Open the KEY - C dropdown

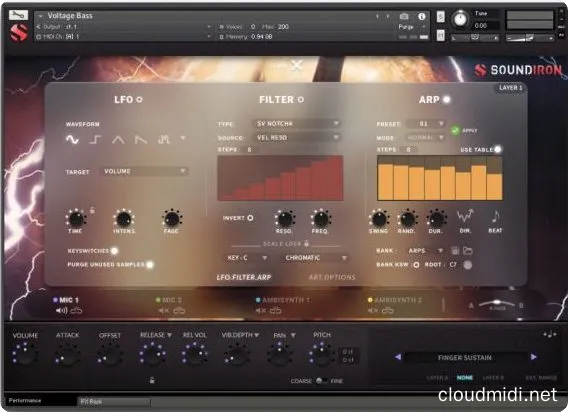coord(246,258)
